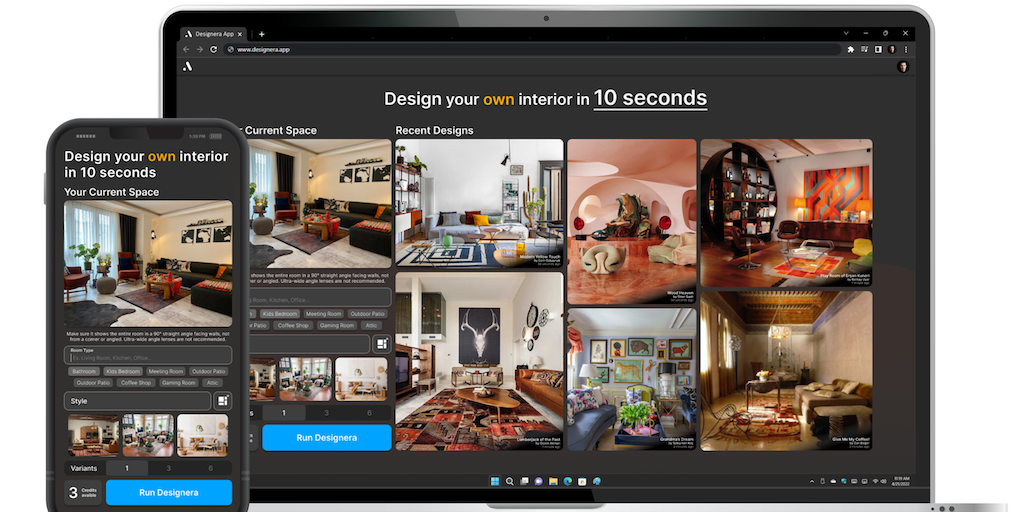The width and height of the screenshot is (1024, 512).
Task: Open the browser extensions puzzle icon
Action: (x=850, y=49)
